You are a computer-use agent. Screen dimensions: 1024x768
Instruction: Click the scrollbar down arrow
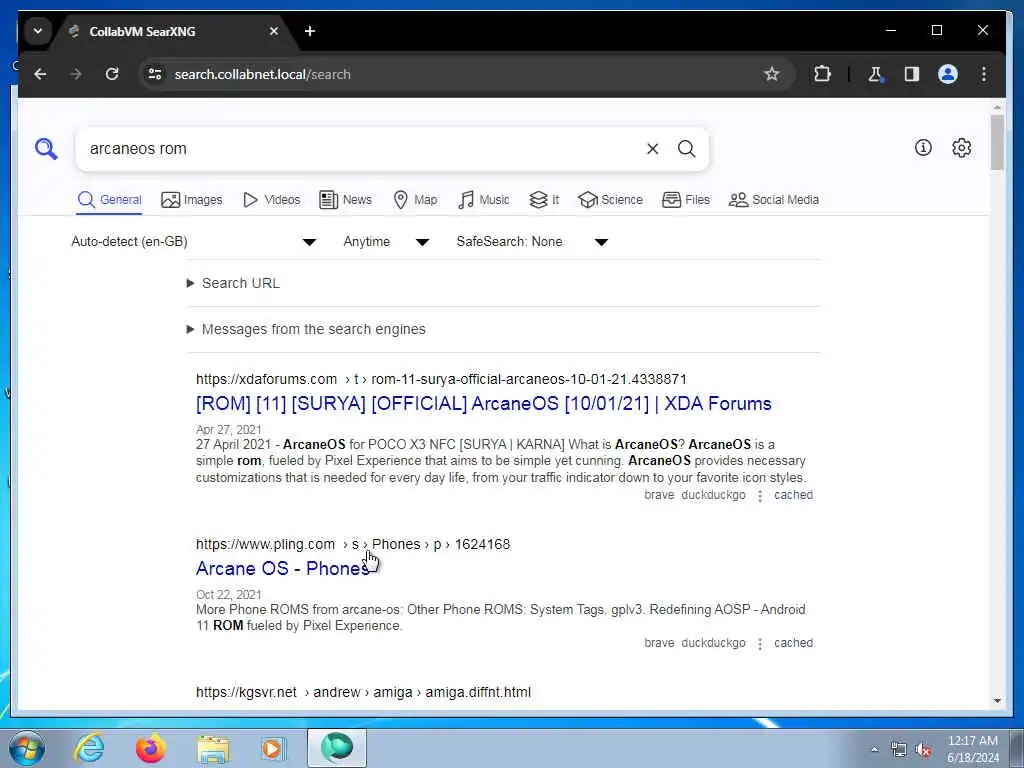coord(997,701)
